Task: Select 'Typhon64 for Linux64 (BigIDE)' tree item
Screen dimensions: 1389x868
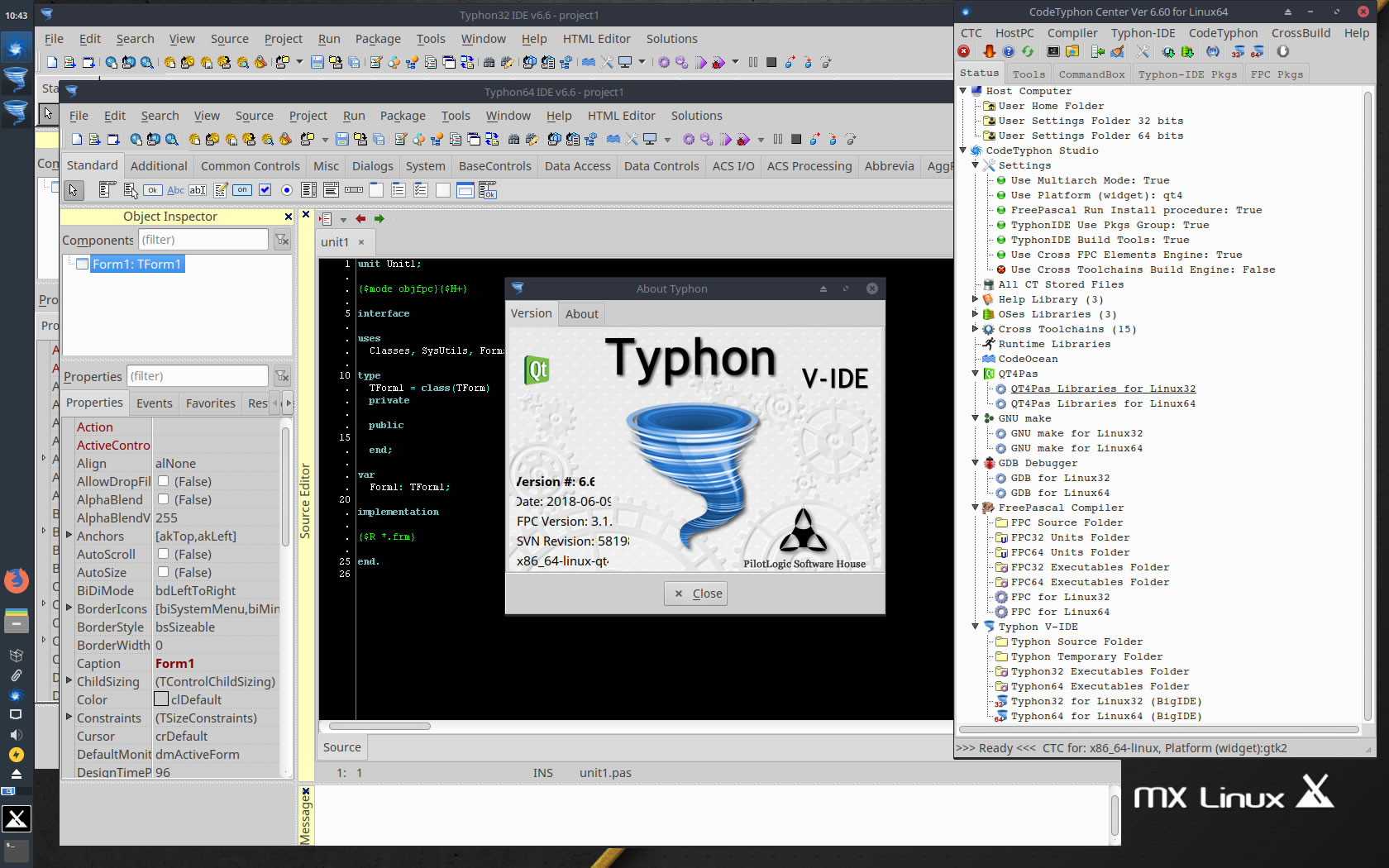Action: tap(1106, 716)
